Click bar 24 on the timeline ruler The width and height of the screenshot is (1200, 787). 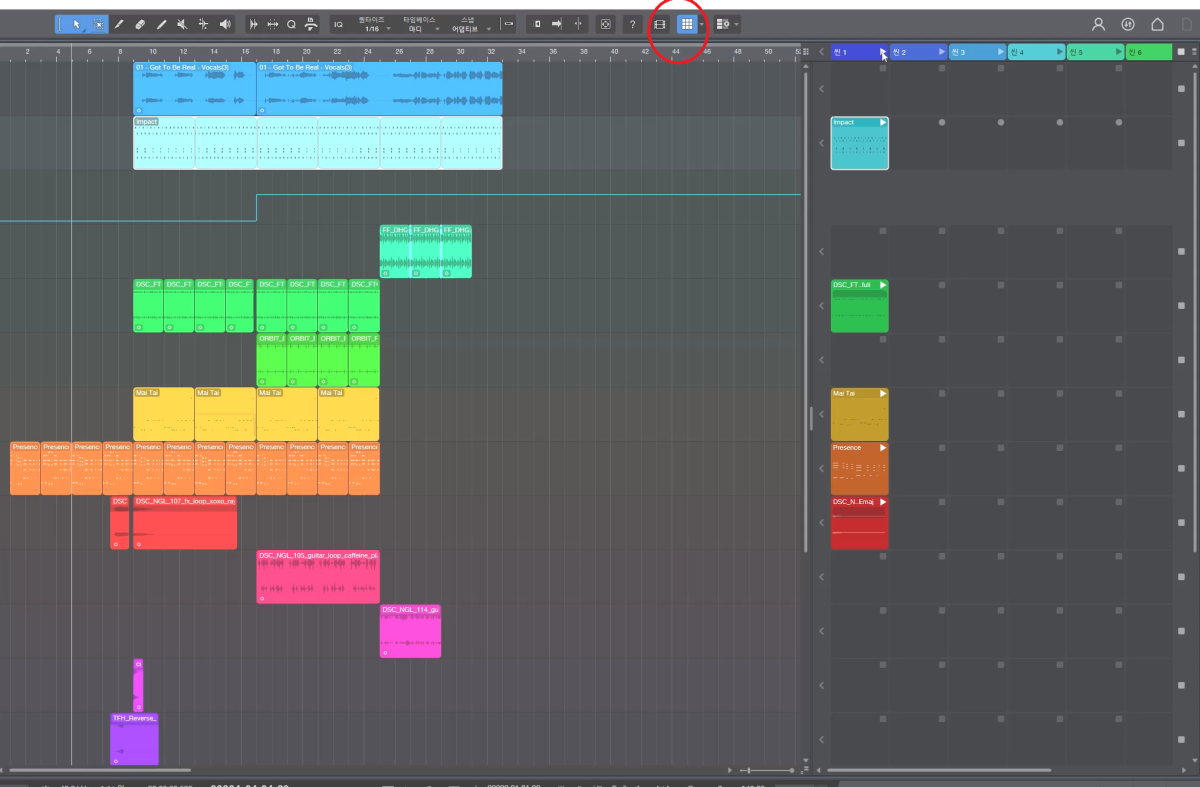(369, 51)
